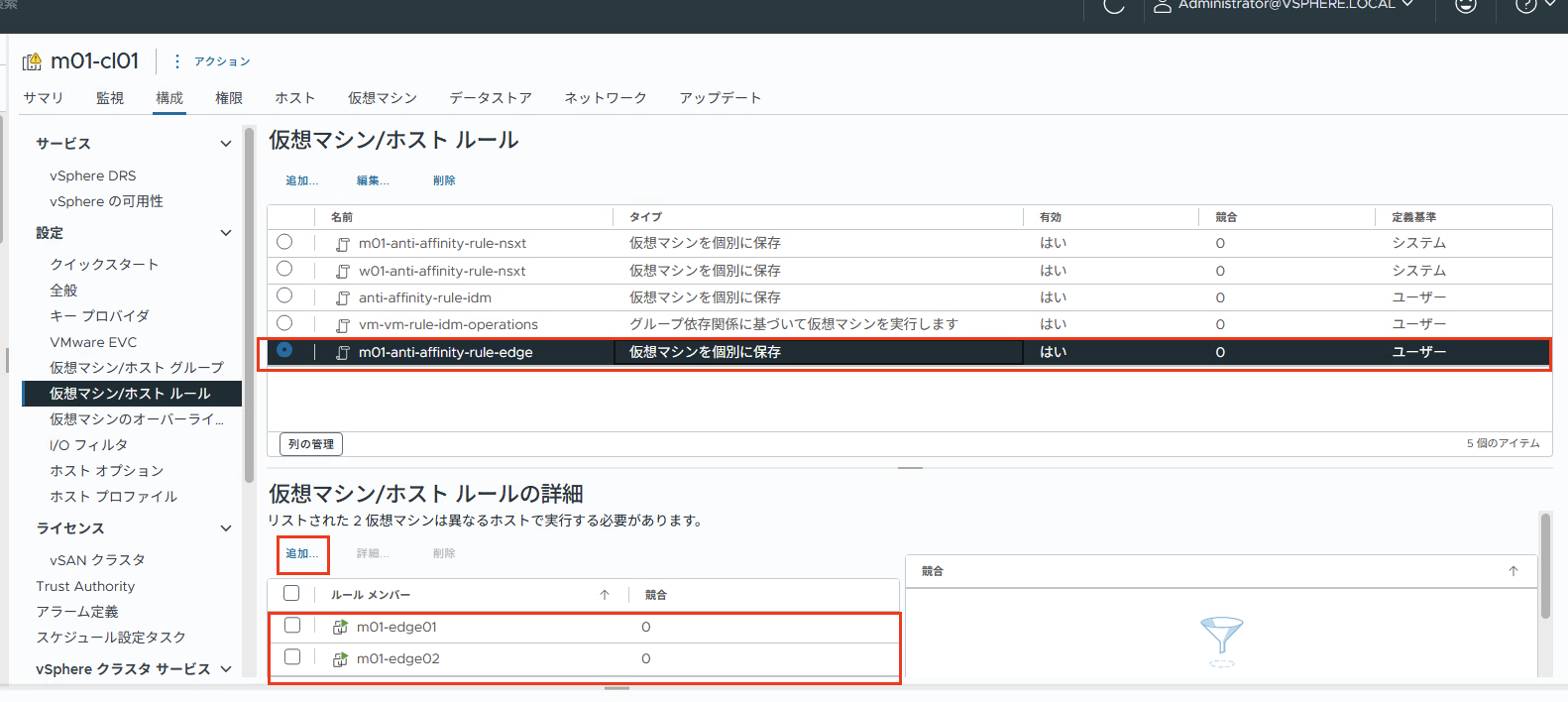Open the actions kebab menu icon
Image resolution: width=1568 pixels, height=702 pixels.
coord(176,61)
